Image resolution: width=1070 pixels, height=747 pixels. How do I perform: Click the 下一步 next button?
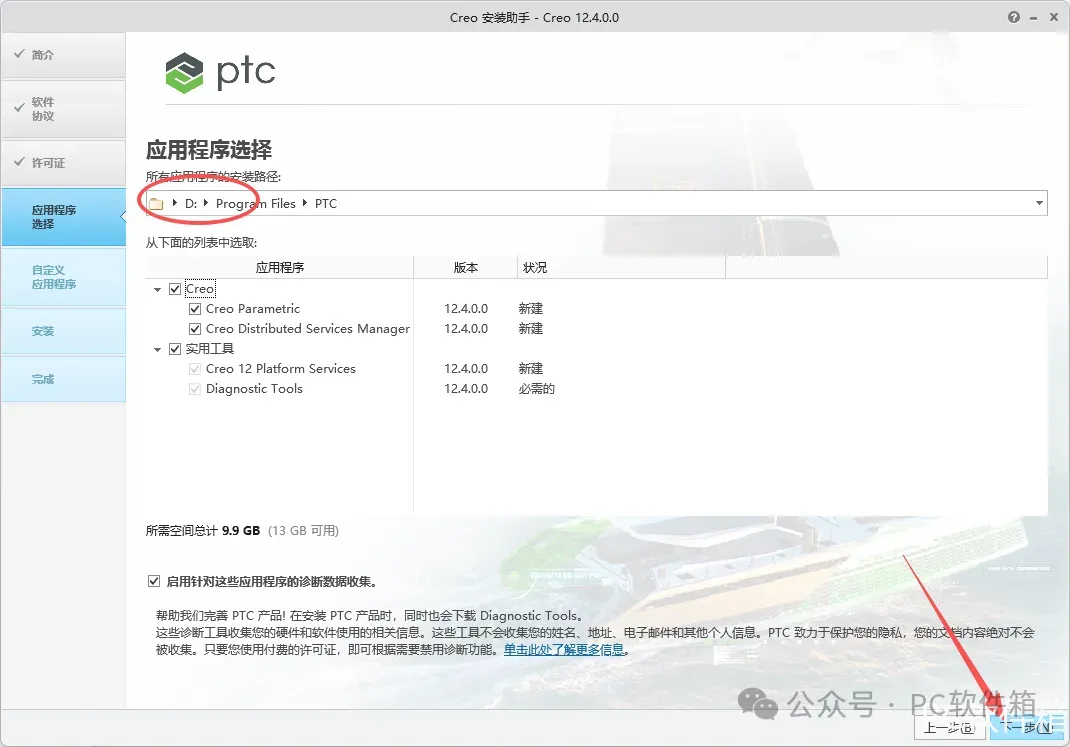click(1026, 728)
